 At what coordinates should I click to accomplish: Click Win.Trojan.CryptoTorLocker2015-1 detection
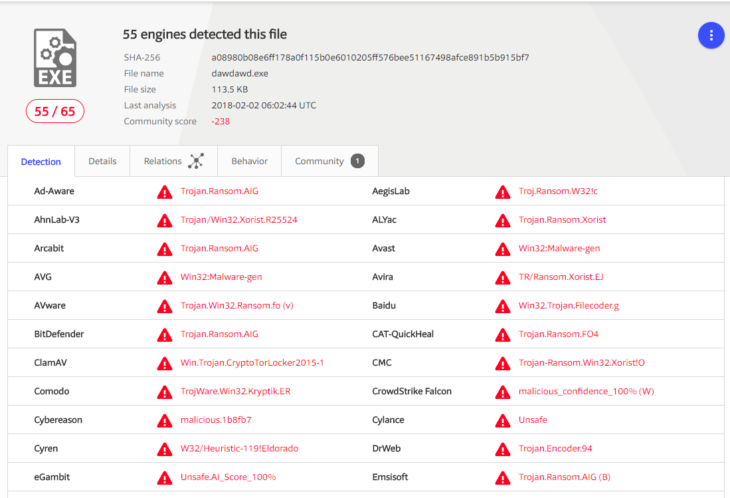[252, 363]
